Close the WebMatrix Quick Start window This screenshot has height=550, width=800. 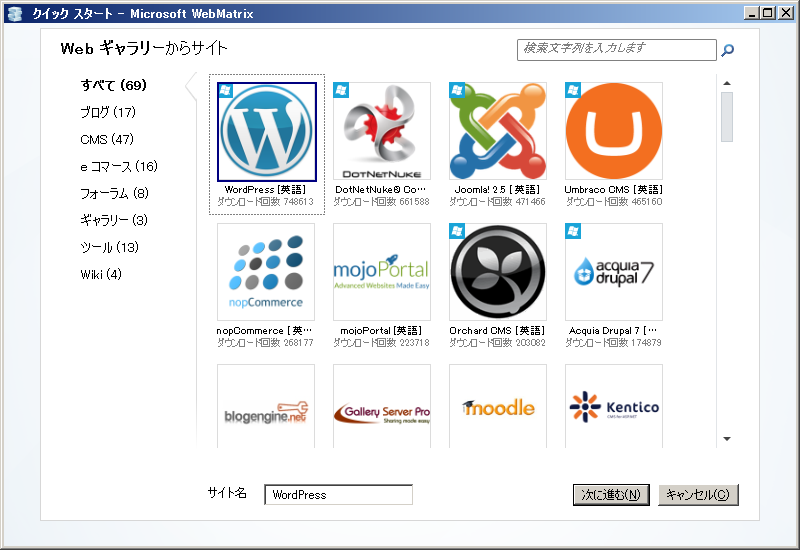coord(786,13)
